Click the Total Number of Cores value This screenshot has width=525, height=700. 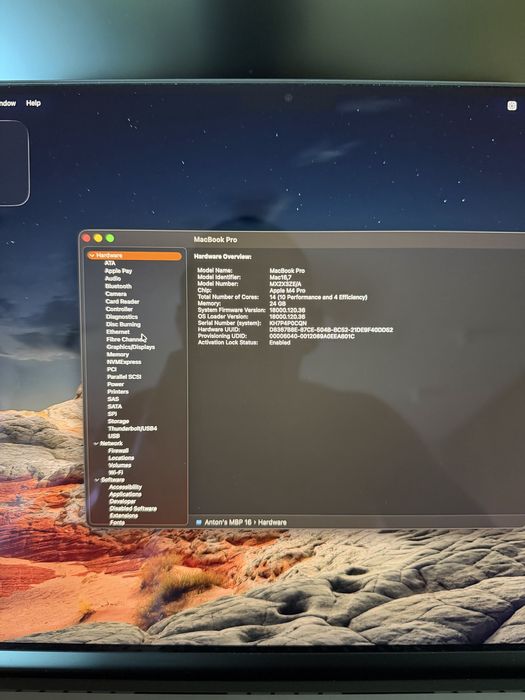tap(318, 297)
